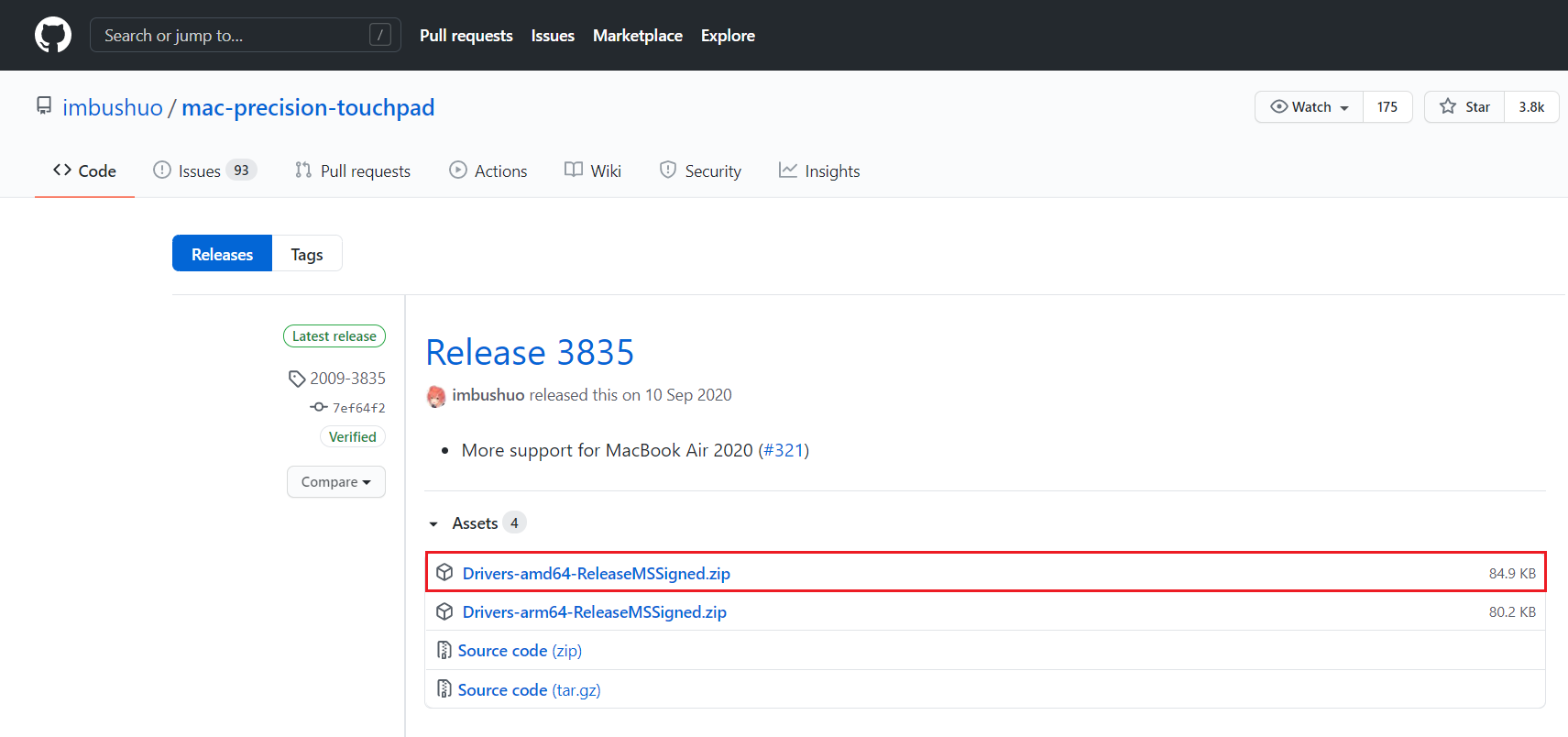
Task: Click the Security shield icon
Action: pos(668,170)
